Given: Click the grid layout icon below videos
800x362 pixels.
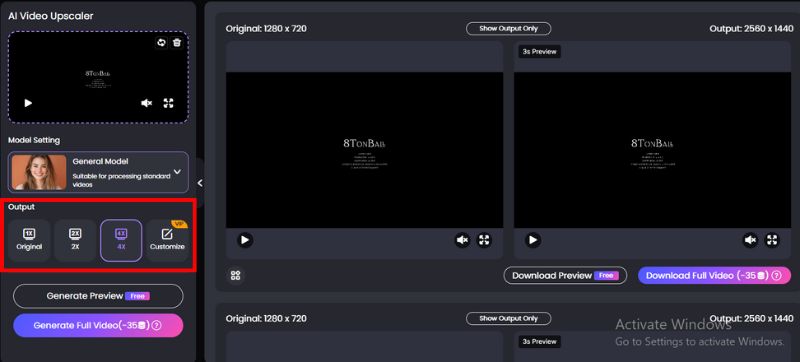Looking at the screenshot, I should (235, 275).
